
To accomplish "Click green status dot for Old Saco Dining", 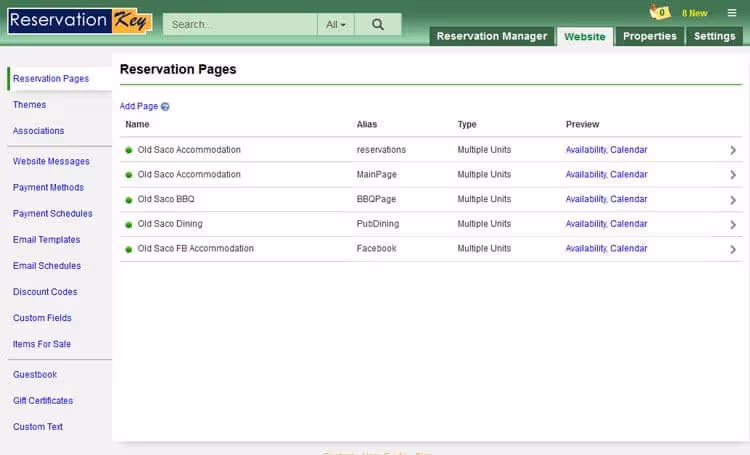I will [129, 225].
